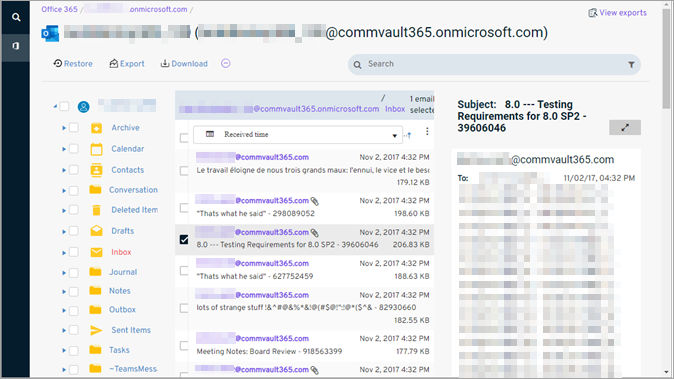674x379 pixels.
Task: Open the vertical three-dot options menu
Action: click(427, 131)
